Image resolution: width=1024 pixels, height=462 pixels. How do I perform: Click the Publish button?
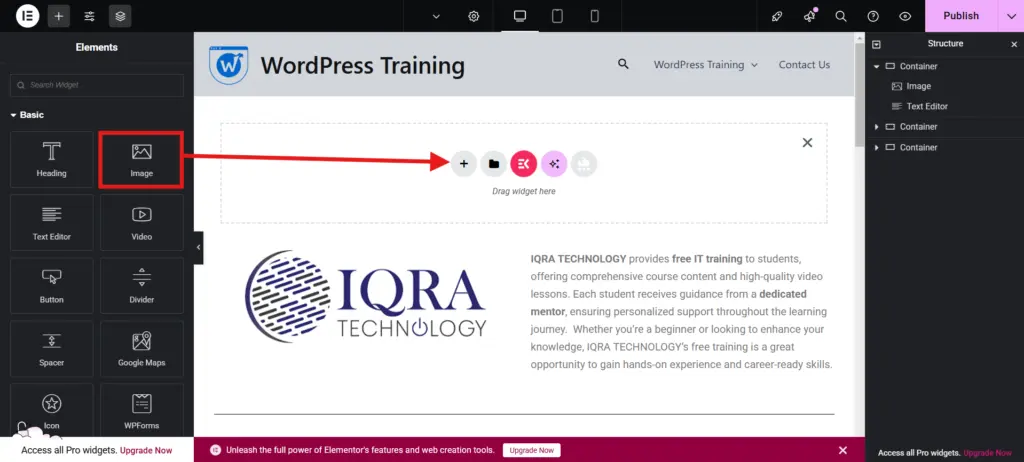point(961,16)
